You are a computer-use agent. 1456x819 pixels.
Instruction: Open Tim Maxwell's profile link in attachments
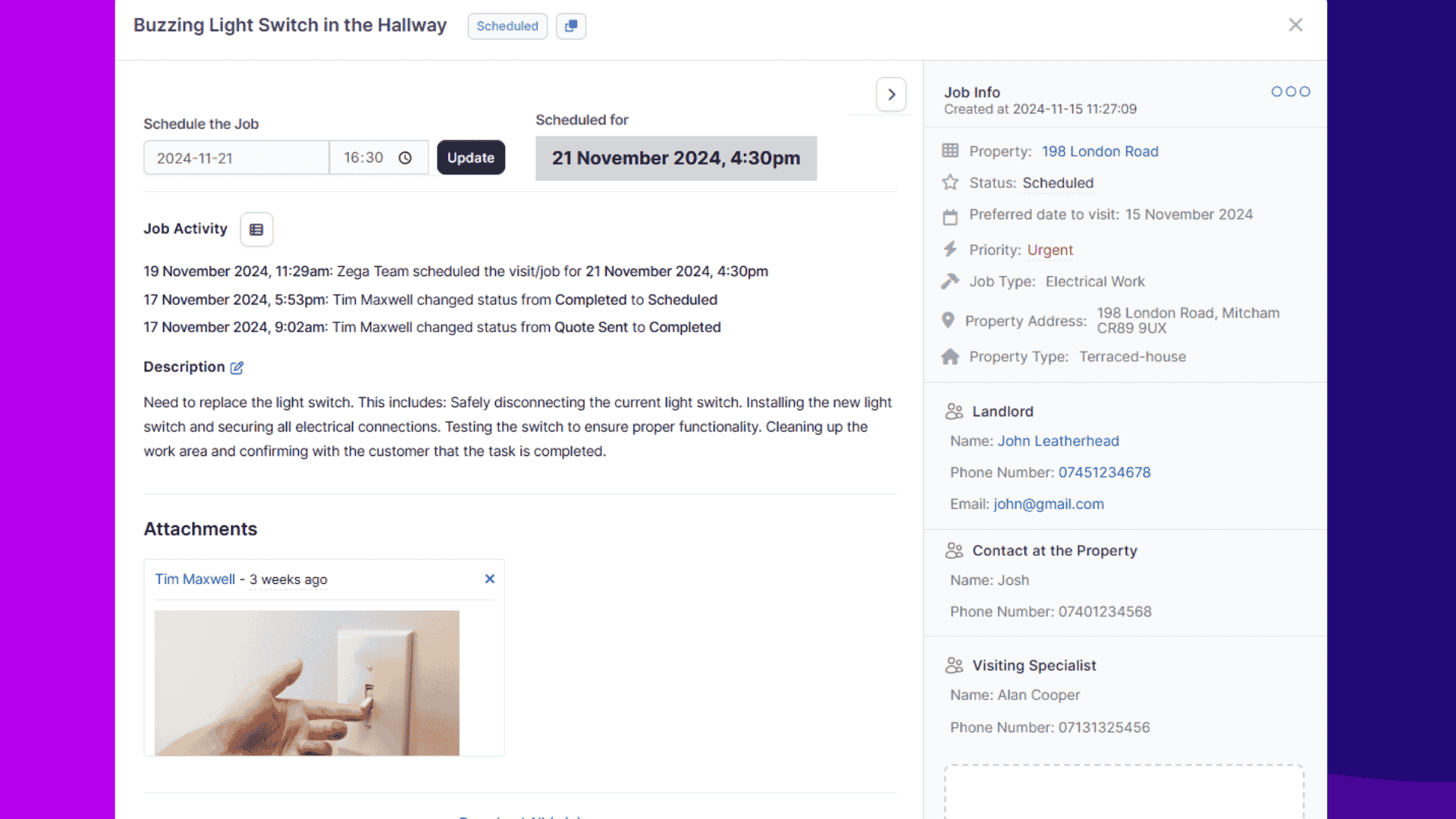pos(195,579)
